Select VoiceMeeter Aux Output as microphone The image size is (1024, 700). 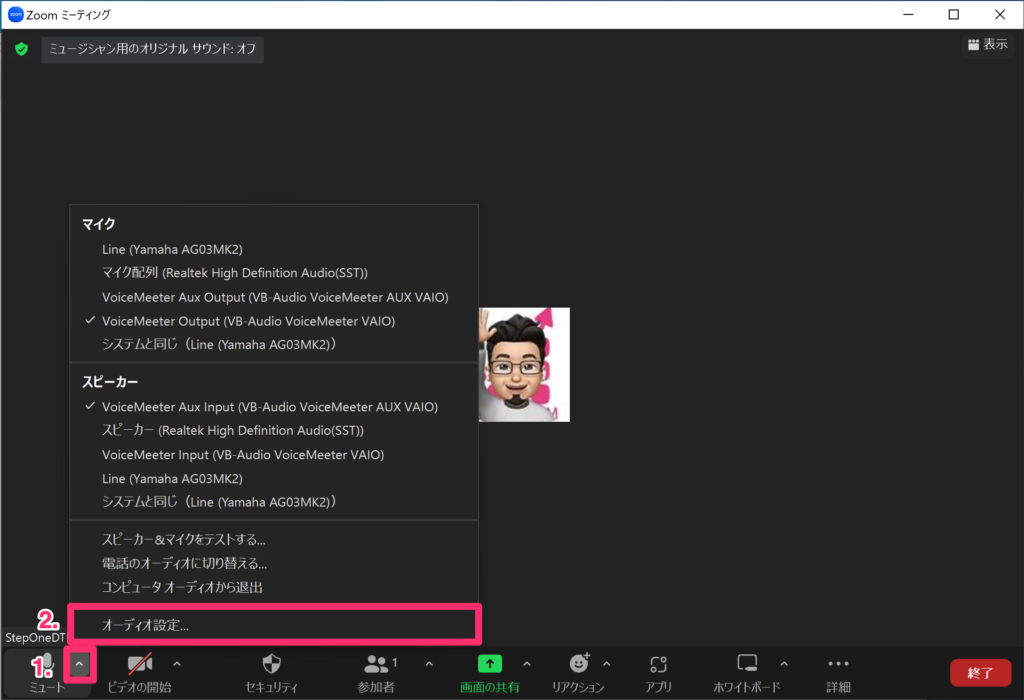pos(274,297)
